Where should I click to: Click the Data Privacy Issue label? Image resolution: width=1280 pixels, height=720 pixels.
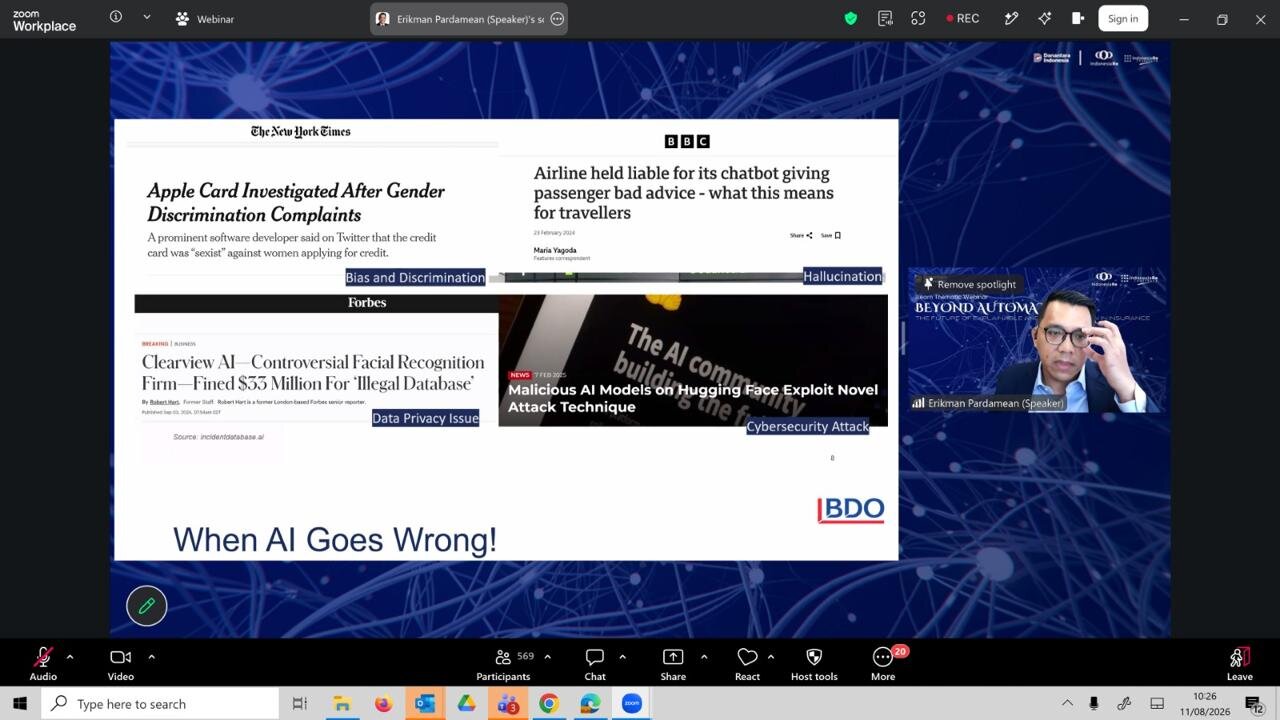tap(425, 418)
